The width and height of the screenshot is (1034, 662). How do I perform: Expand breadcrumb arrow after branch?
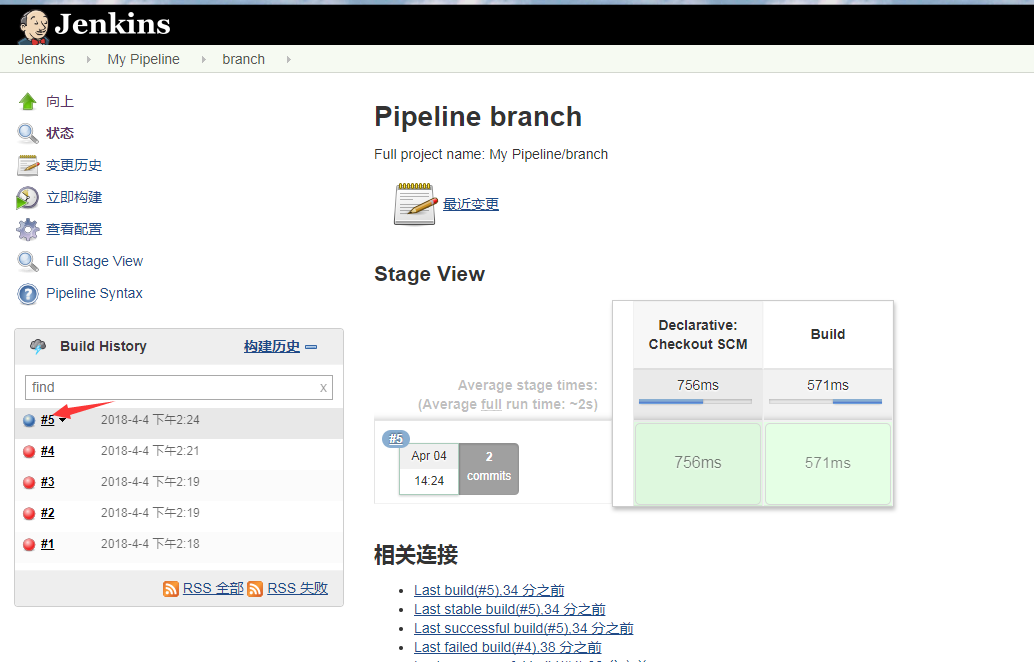(288, 59)
